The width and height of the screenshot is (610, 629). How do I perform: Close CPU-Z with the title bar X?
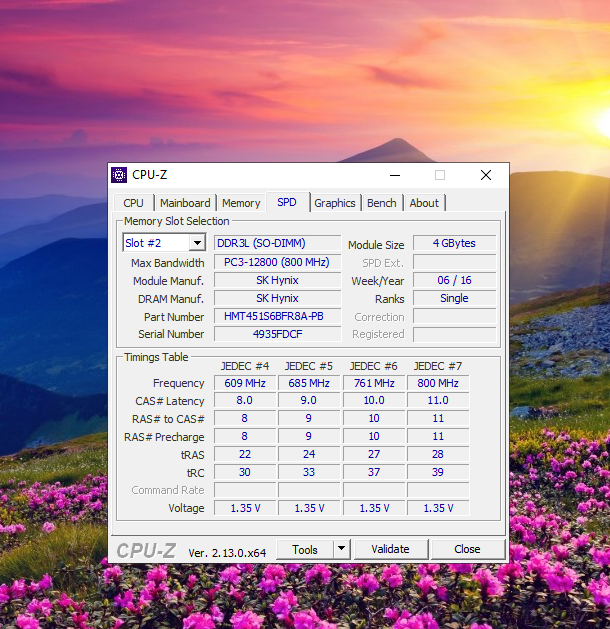pyautogui.click(x=485, y=175)
